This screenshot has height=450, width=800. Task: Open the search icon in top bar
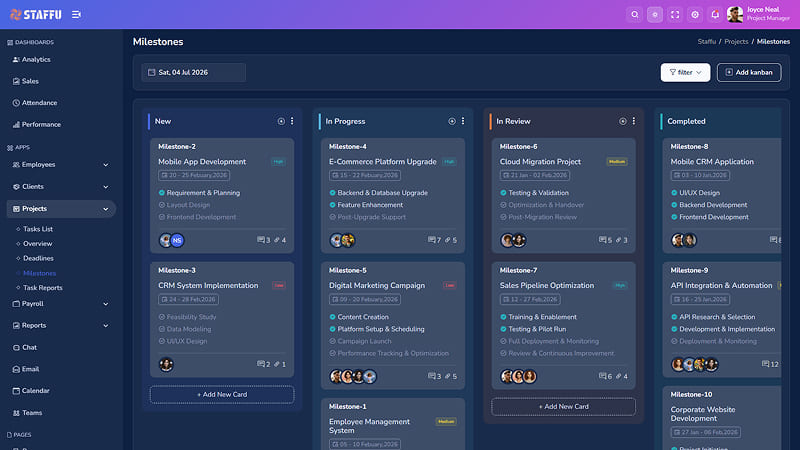point(635,15)
